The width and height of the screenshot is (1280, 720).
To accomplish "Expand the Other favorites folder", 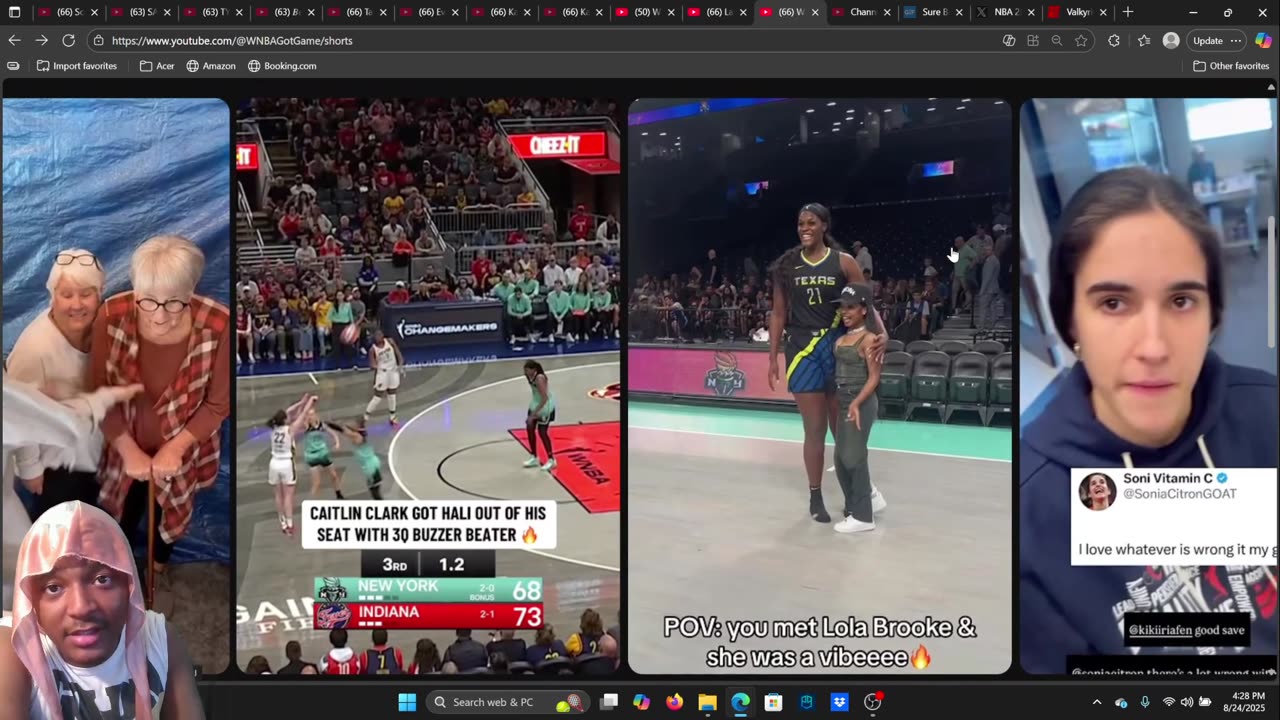I will tap(1231, 66).
